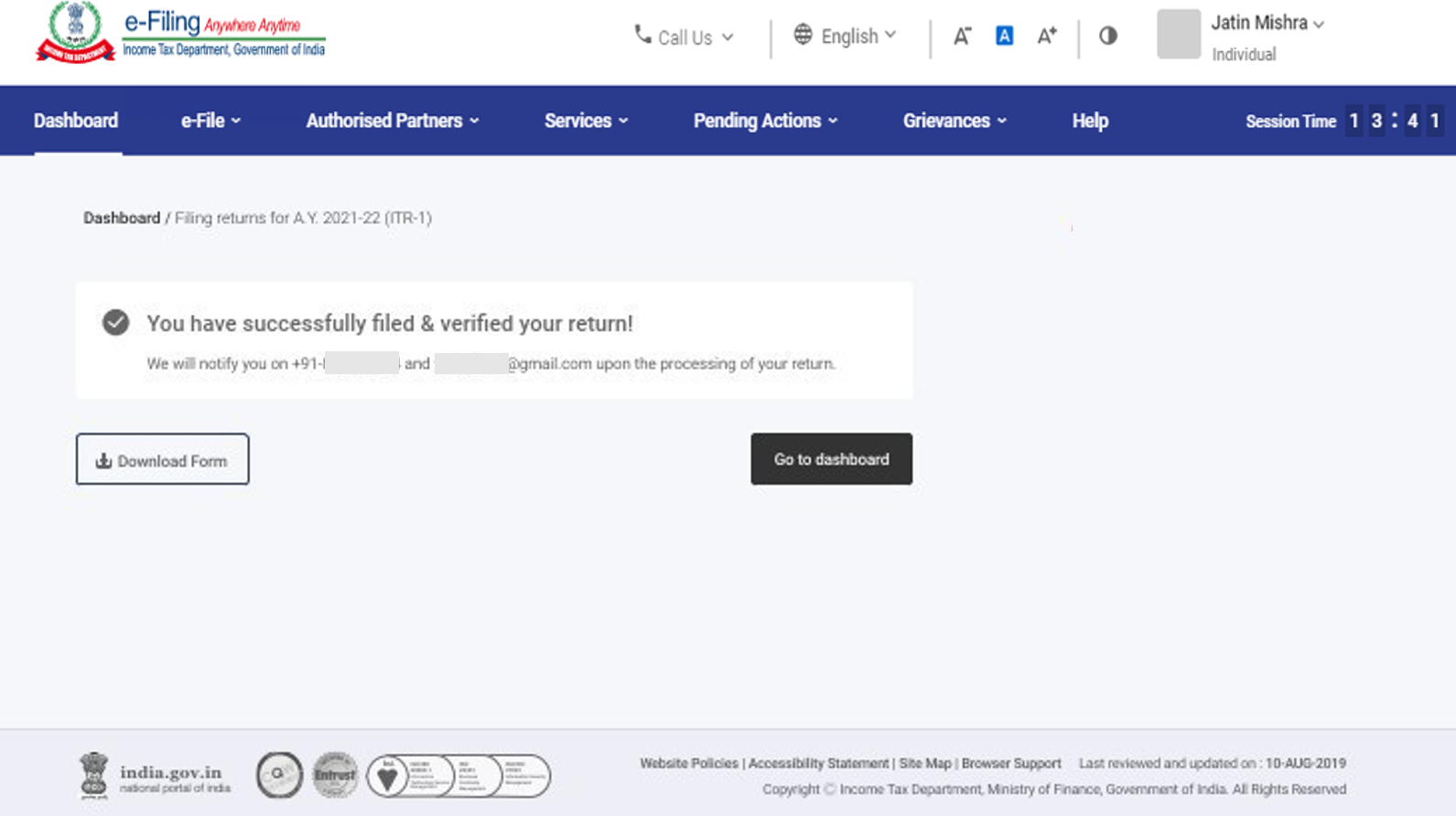
Task: Click the phone icon beside Call Us
Action: pos(642,35)
